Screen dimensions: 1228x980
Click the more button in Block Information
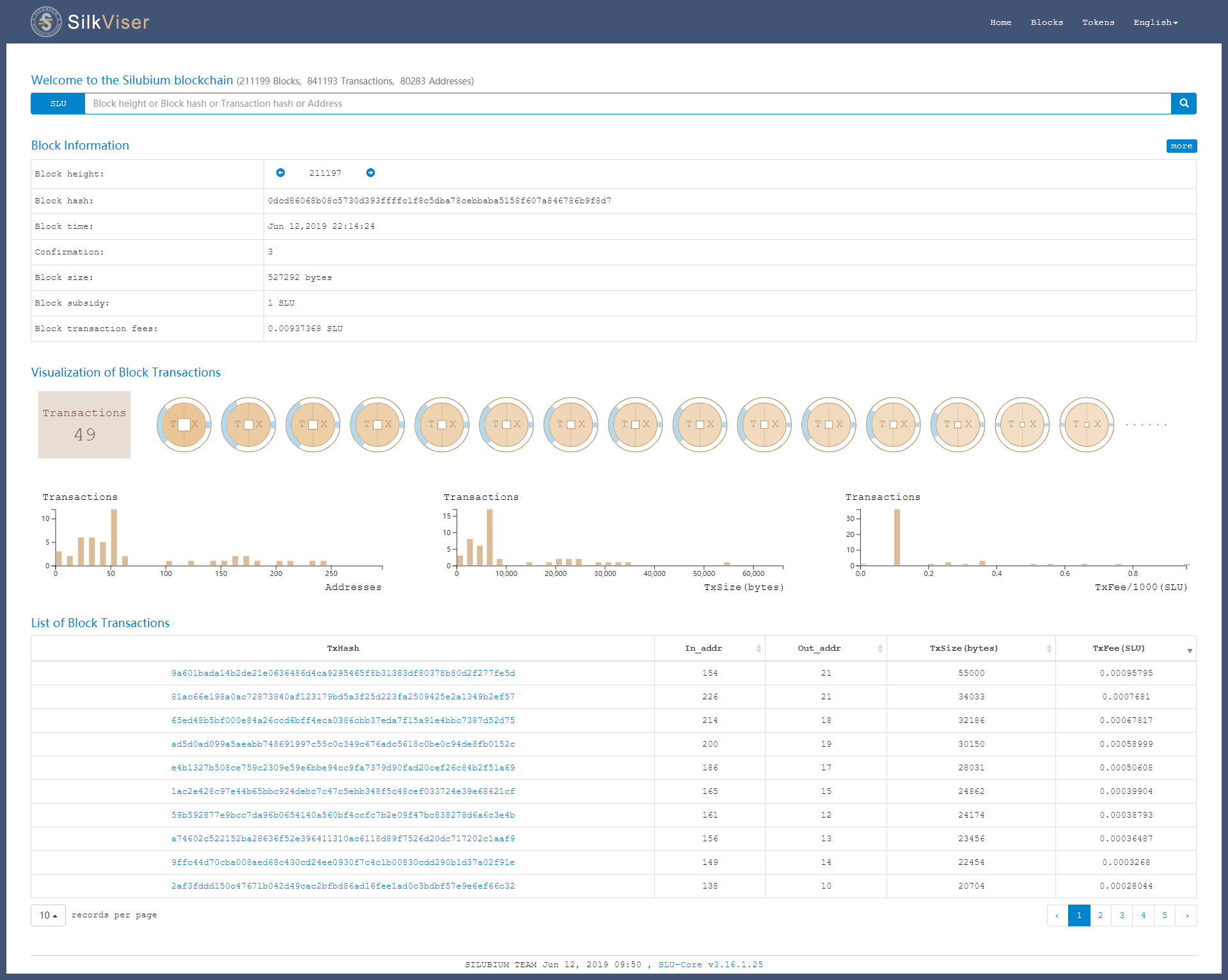(x=1181, y=146)
